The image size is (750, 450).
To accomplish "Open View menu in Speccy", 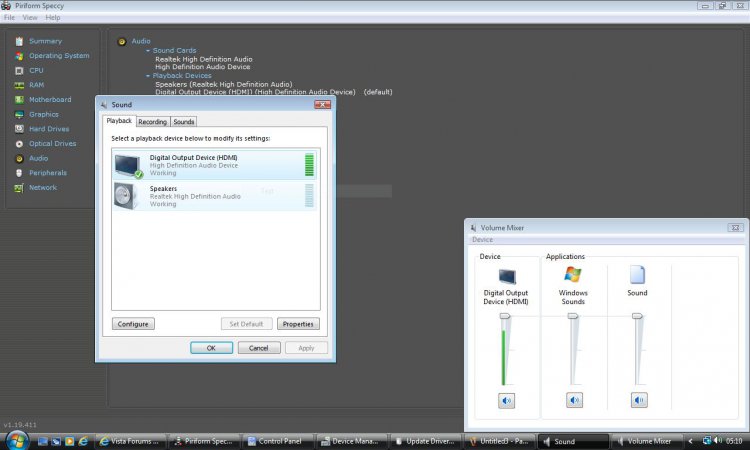I will pos(30,18).
